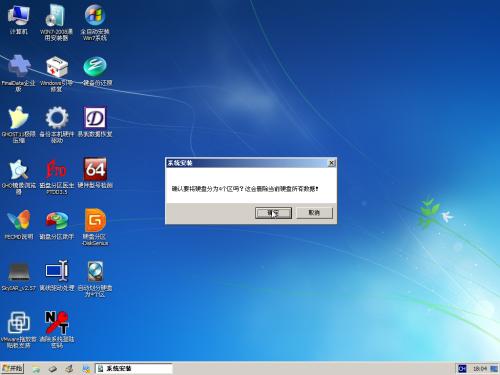Cancel the partition dialog with 取消
This screenshot has height=375, width=500.
click(314, 213)
